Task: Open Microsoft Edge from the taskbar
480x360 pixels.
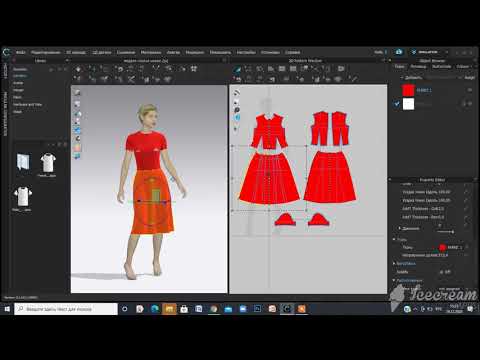Action: [155, 309]
